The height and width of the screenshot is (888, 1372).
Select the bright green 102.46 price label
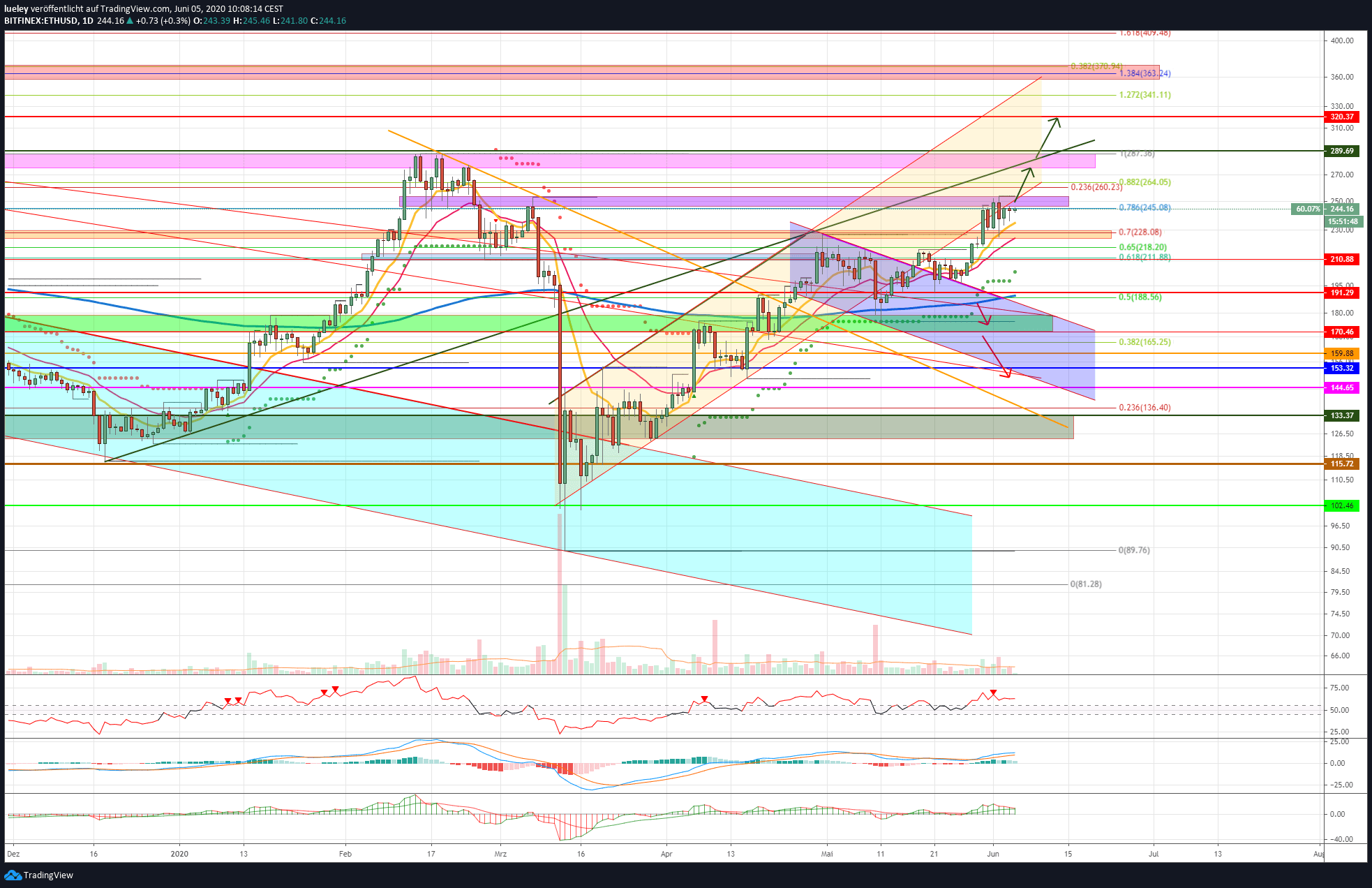(1341, 506)
